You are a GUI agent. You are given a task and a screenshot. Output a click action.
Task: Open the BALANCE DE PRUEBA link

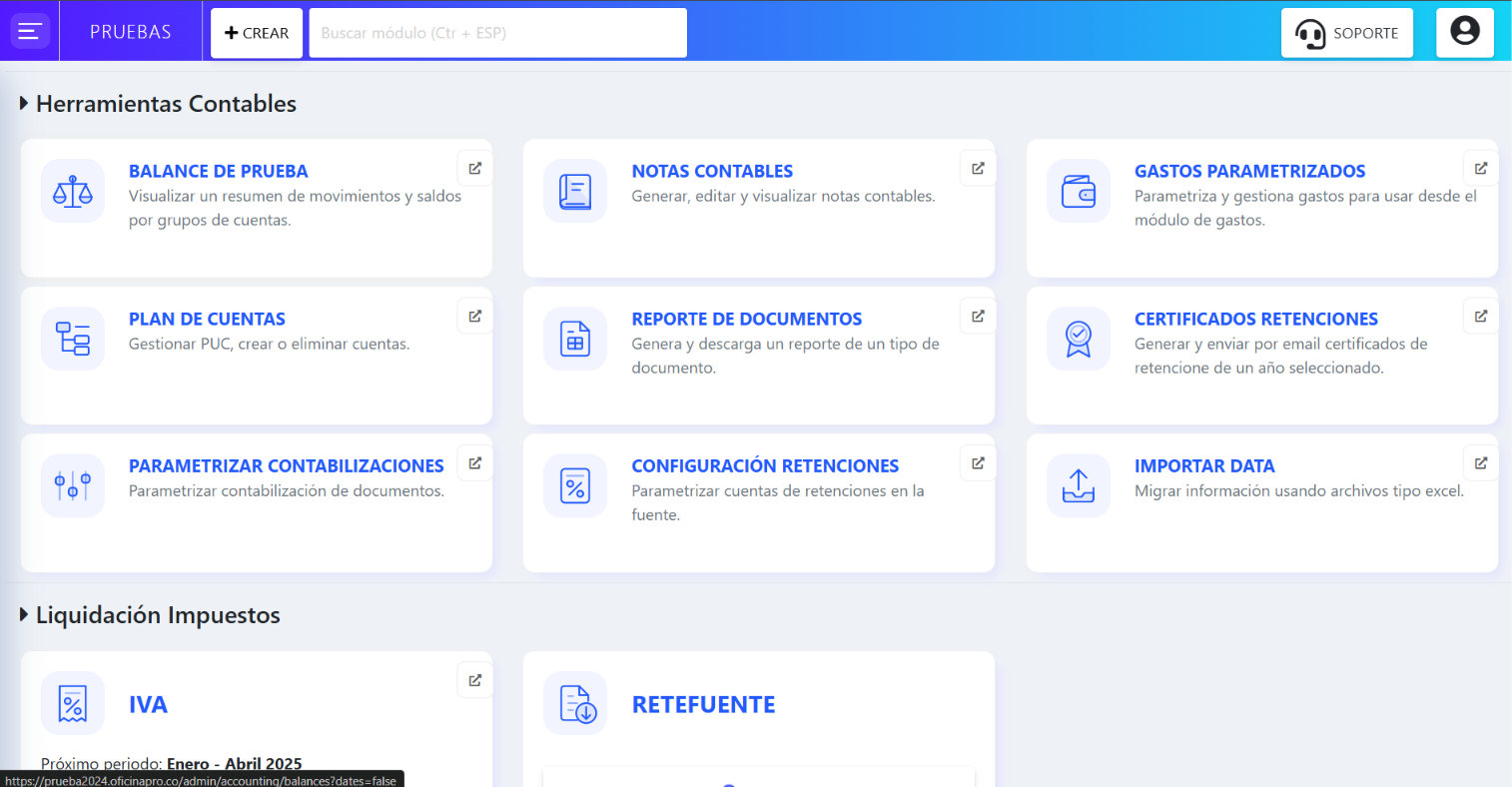pos(219,171)
